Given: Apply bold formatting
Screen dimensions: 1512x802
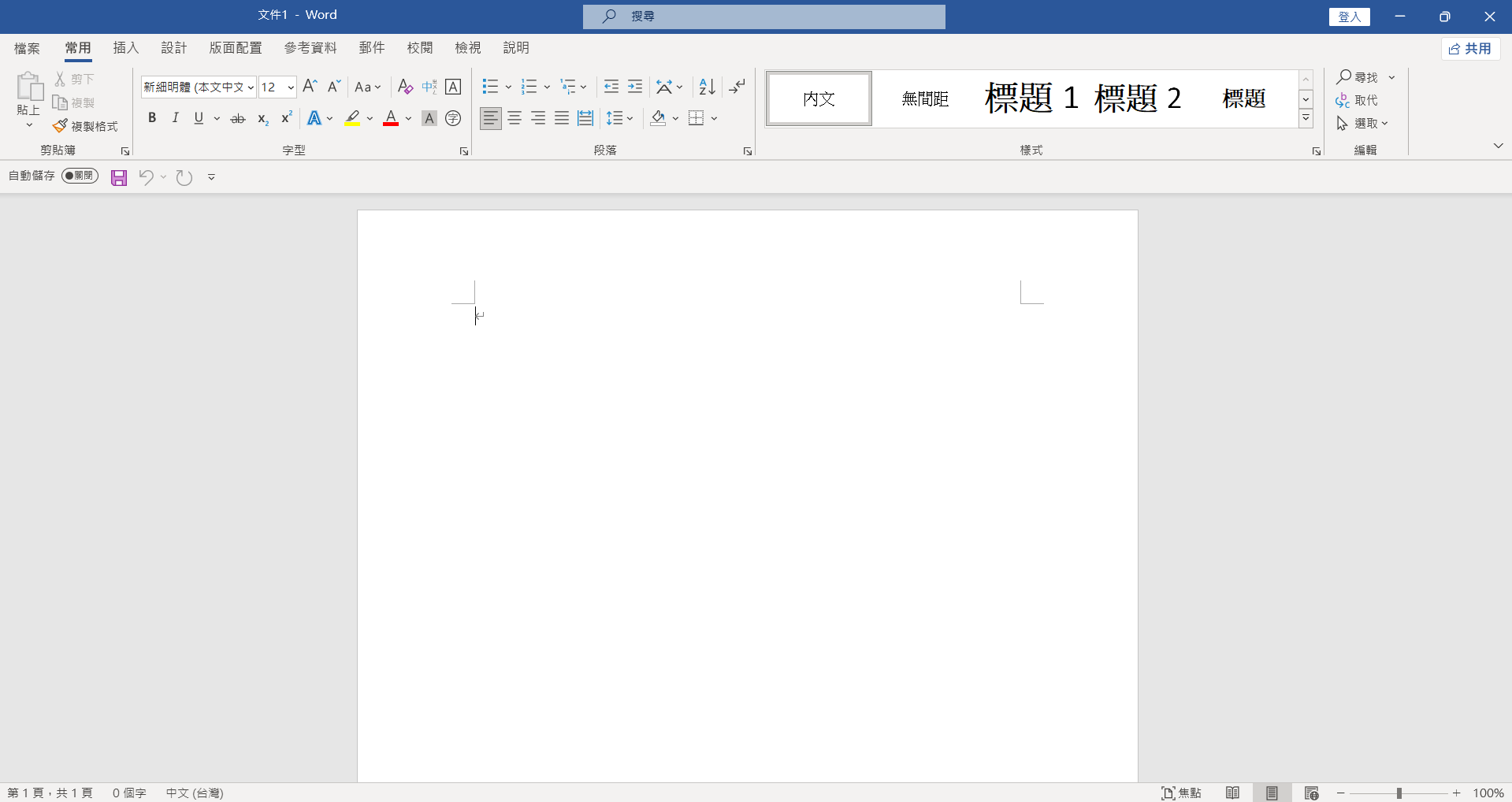Looking at the screenshot, I should (x=152, y=117).
